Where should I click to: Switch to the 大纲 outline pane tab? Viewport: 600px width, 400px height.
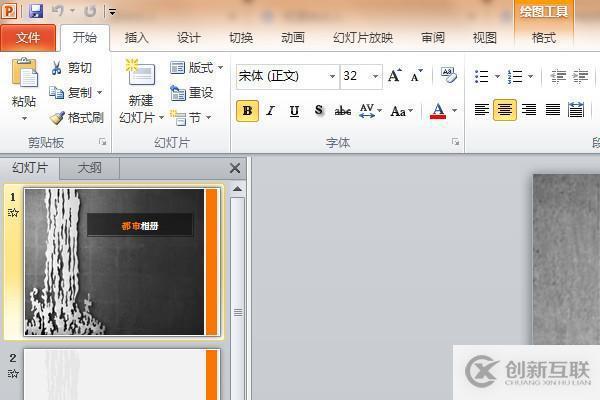90,168
